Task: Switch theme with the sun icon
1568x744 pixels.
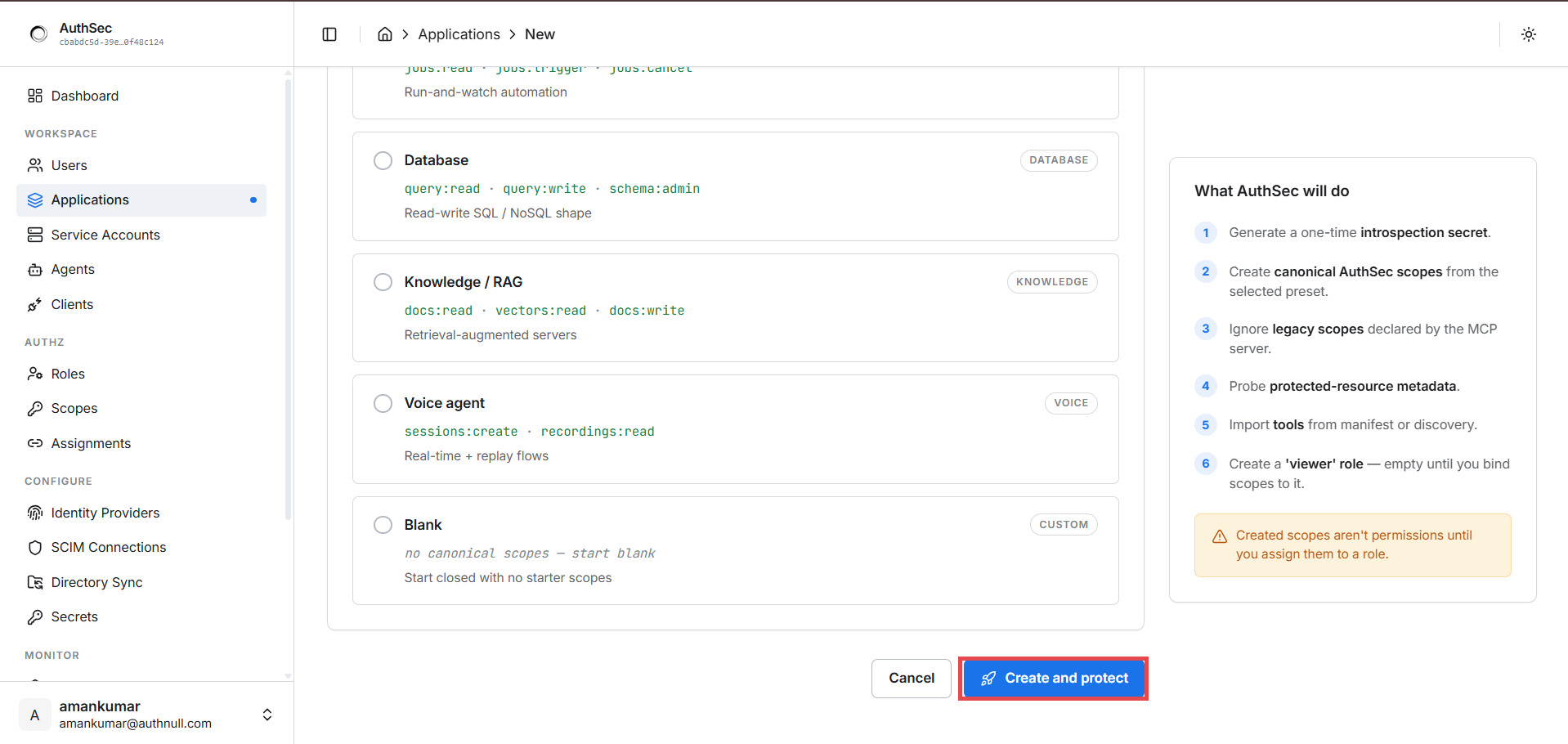Action: pyautogui.click(x=1529, y=34)
